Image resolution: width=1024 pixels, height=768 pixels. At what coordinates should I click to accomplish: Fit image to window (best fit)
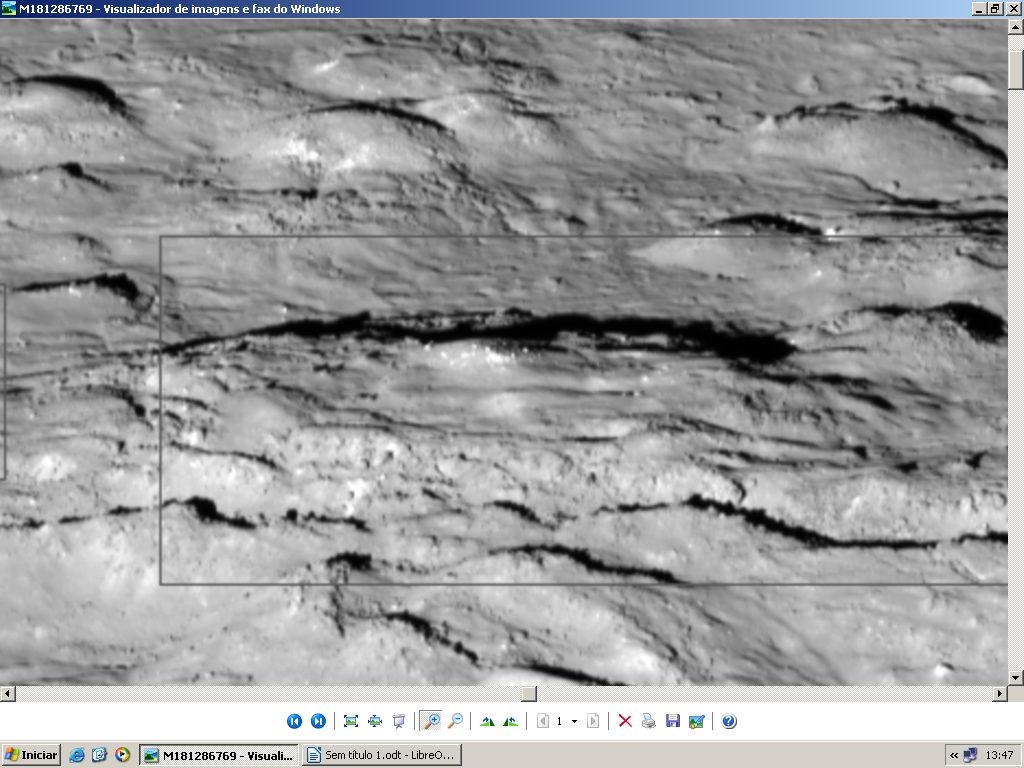tap(351, 721)
